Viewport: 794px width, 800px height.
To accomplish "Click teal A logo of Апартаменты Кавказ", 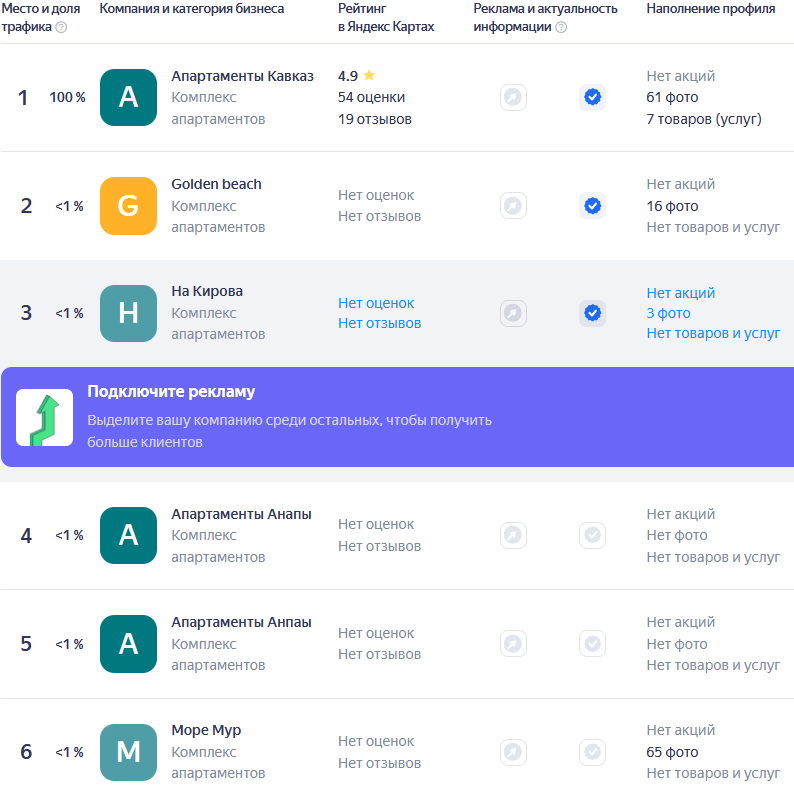I will click(x=128, y=97).
